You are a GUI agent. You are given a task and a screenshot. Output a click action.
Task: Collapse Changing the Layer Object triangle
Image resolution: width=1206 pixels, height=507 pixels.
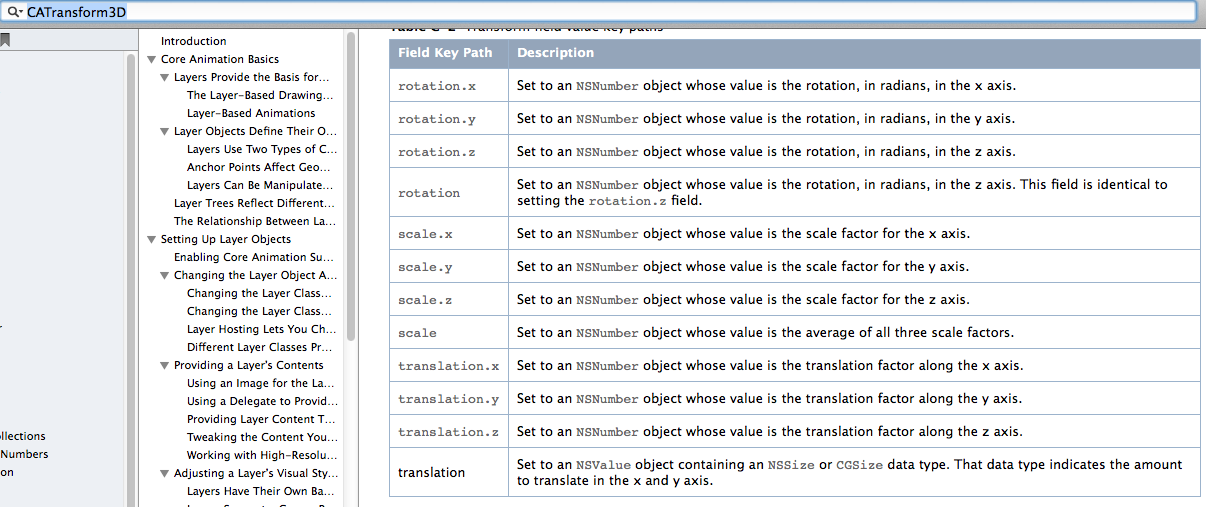(165, 276)
